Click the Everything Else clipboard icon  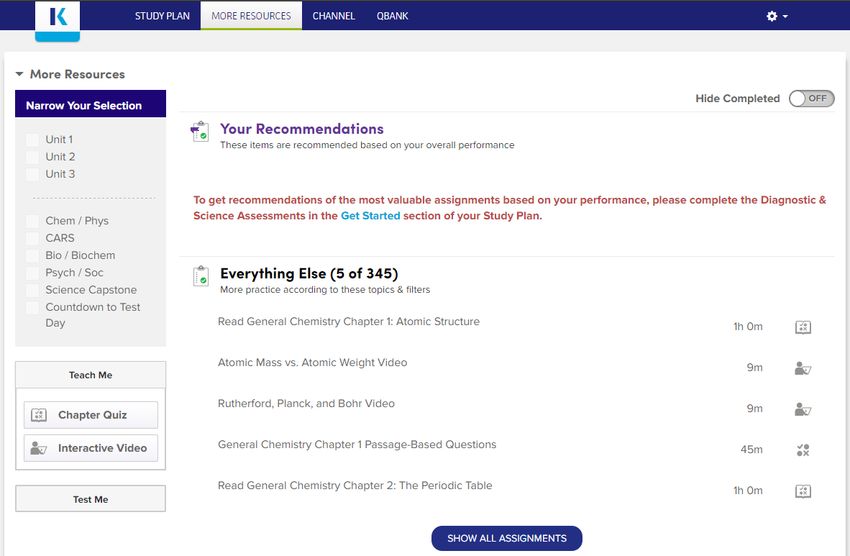pos(201,276)
